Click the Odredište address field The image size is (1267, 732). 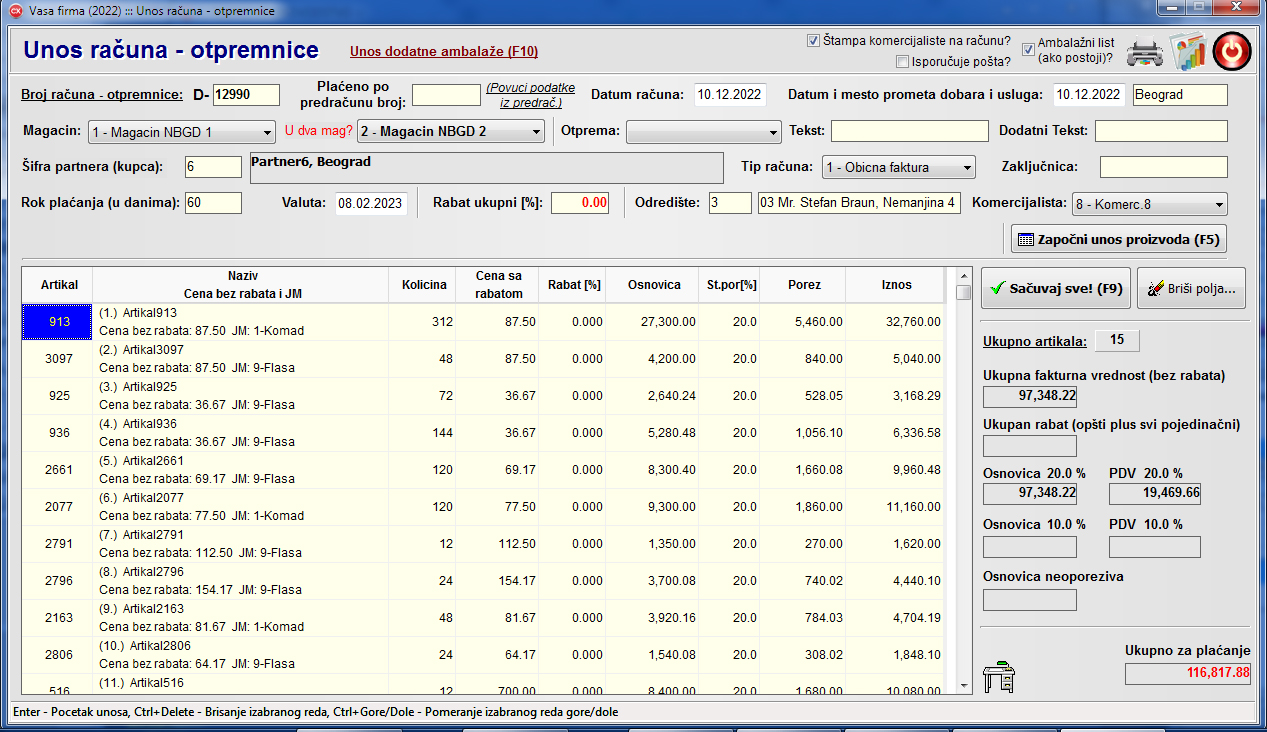click(x=860, y=203)
